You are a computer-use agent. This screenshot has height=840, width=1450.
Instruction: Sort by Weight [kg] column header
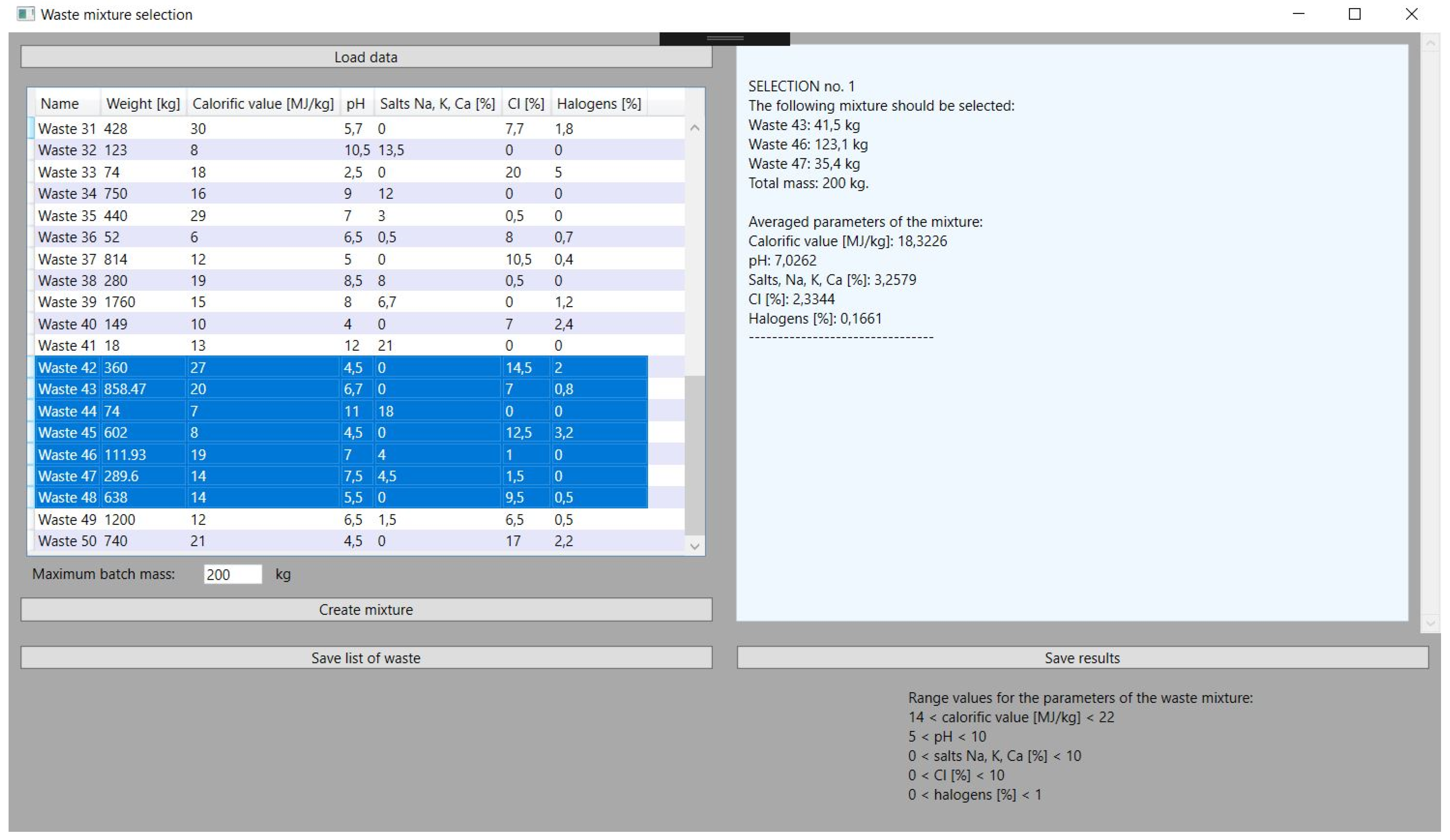(143, 104)
